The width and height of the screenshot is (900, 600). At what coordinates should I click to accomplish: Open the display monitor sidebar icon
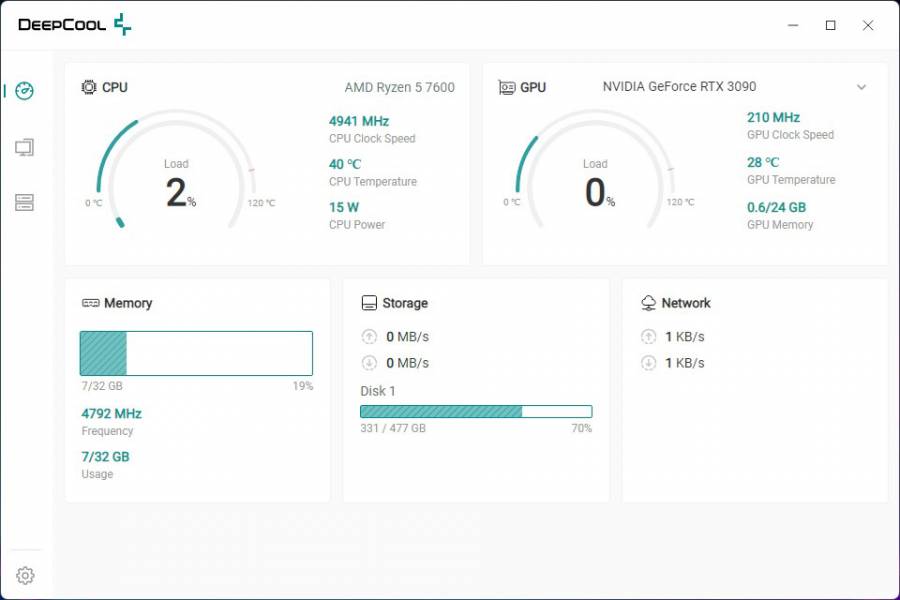pos(25,148)
